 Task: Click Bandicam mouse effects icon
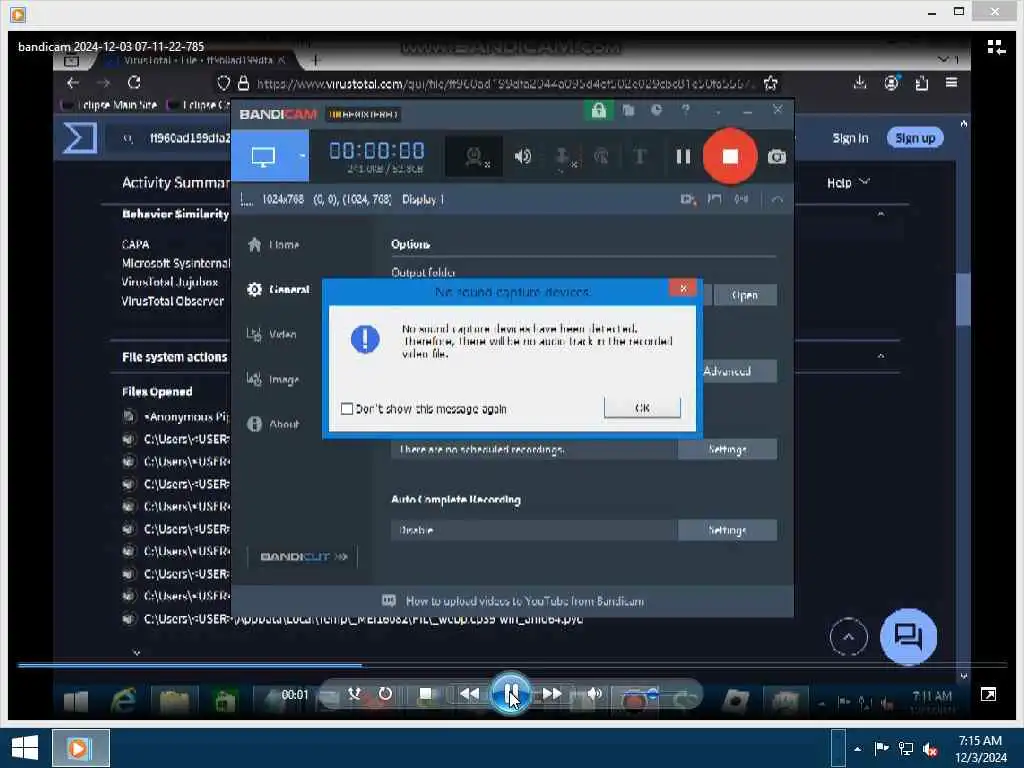coord(601,156)
